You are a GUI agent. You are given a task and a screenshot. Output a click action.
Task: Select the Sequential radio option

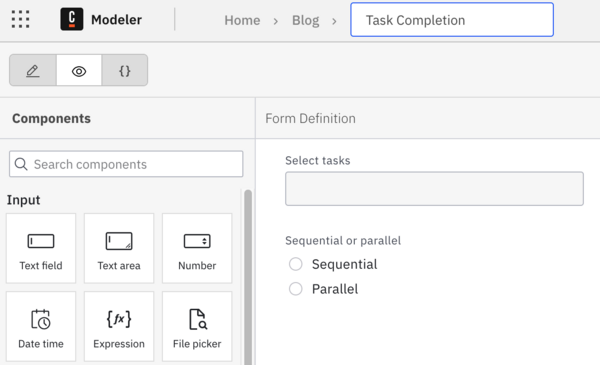pos(295,264)
